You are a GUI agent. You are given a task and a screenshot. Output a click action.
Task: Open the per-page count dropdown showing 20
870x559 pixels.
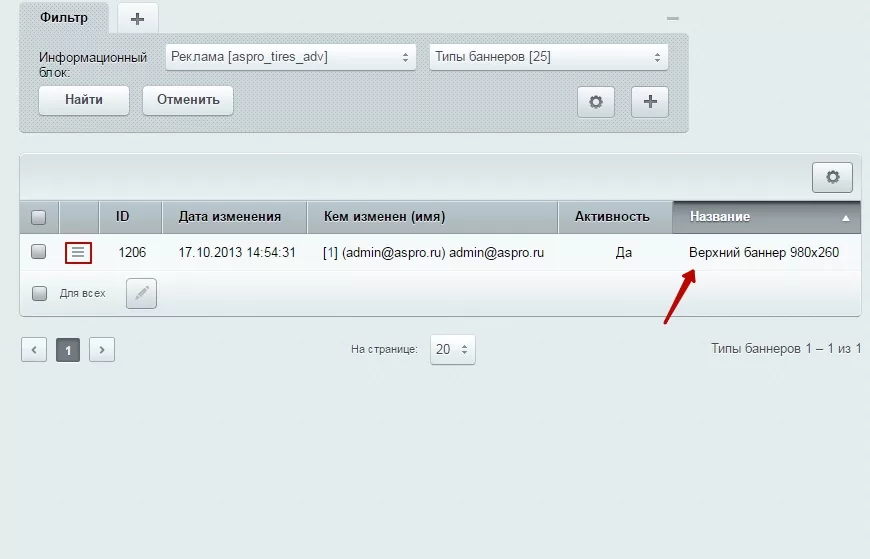point(453,349)
